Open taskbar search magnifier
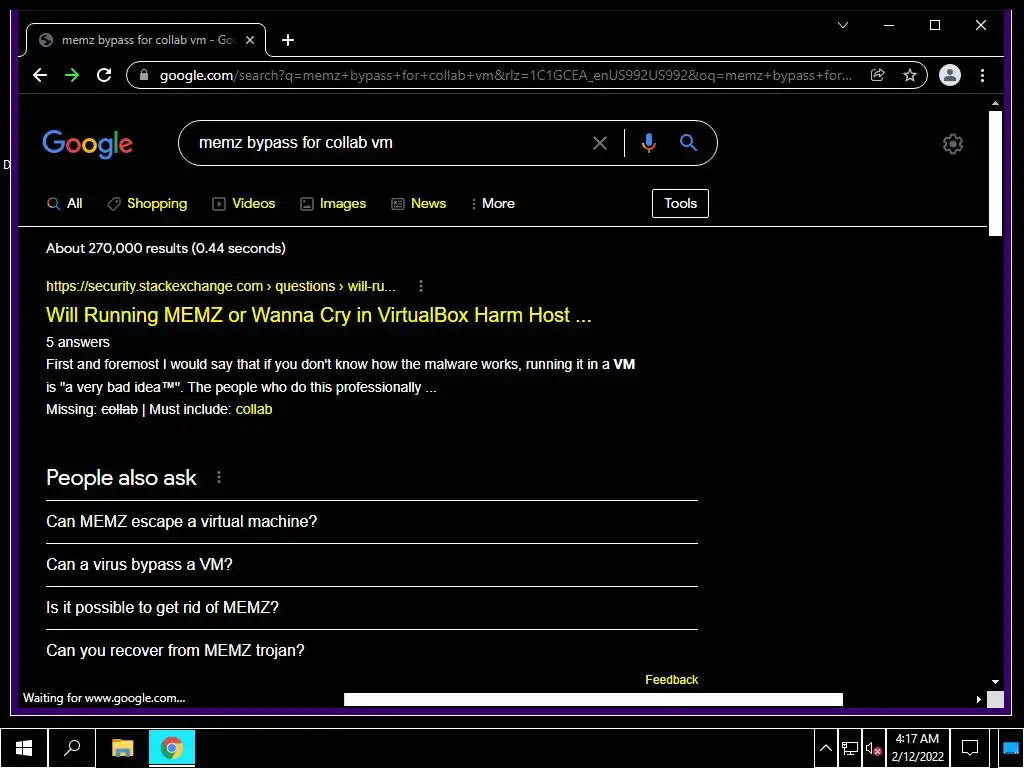 click(x=72, y=748)
